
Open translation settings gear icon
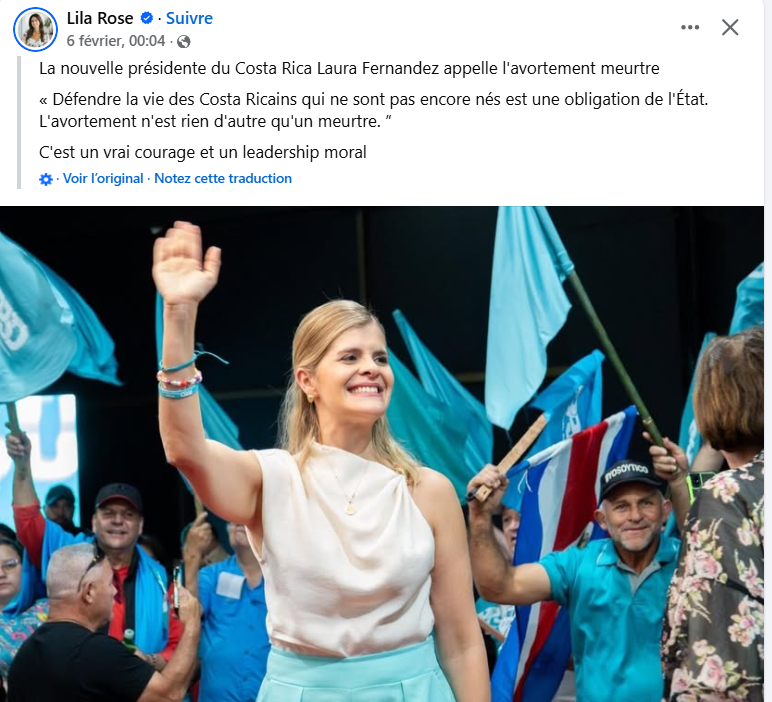[46, 179]
